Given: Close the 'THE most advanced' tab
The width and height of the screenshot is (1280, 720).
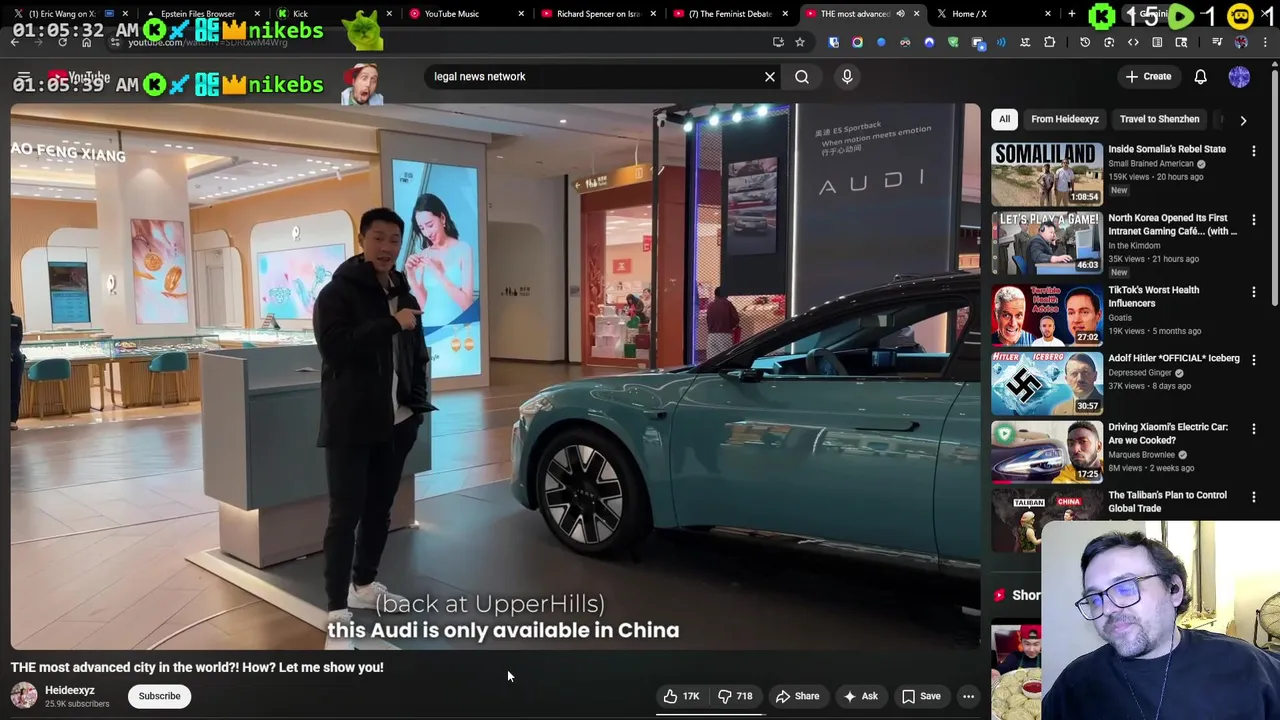Looking at the screenshot, I should click(916, 14).
